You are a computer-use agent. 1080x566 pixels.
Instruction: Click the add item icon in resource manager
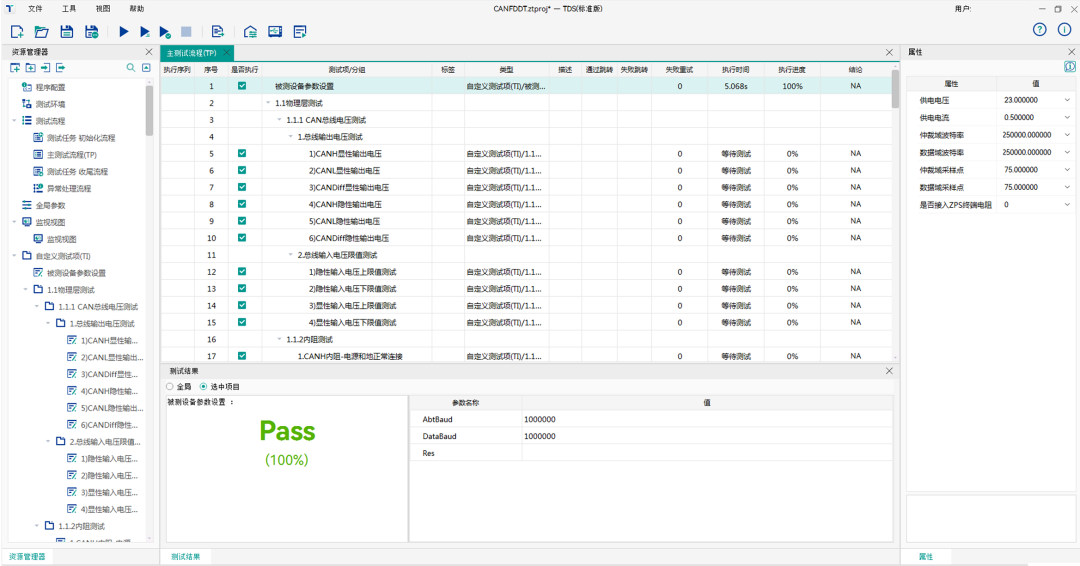15,67
